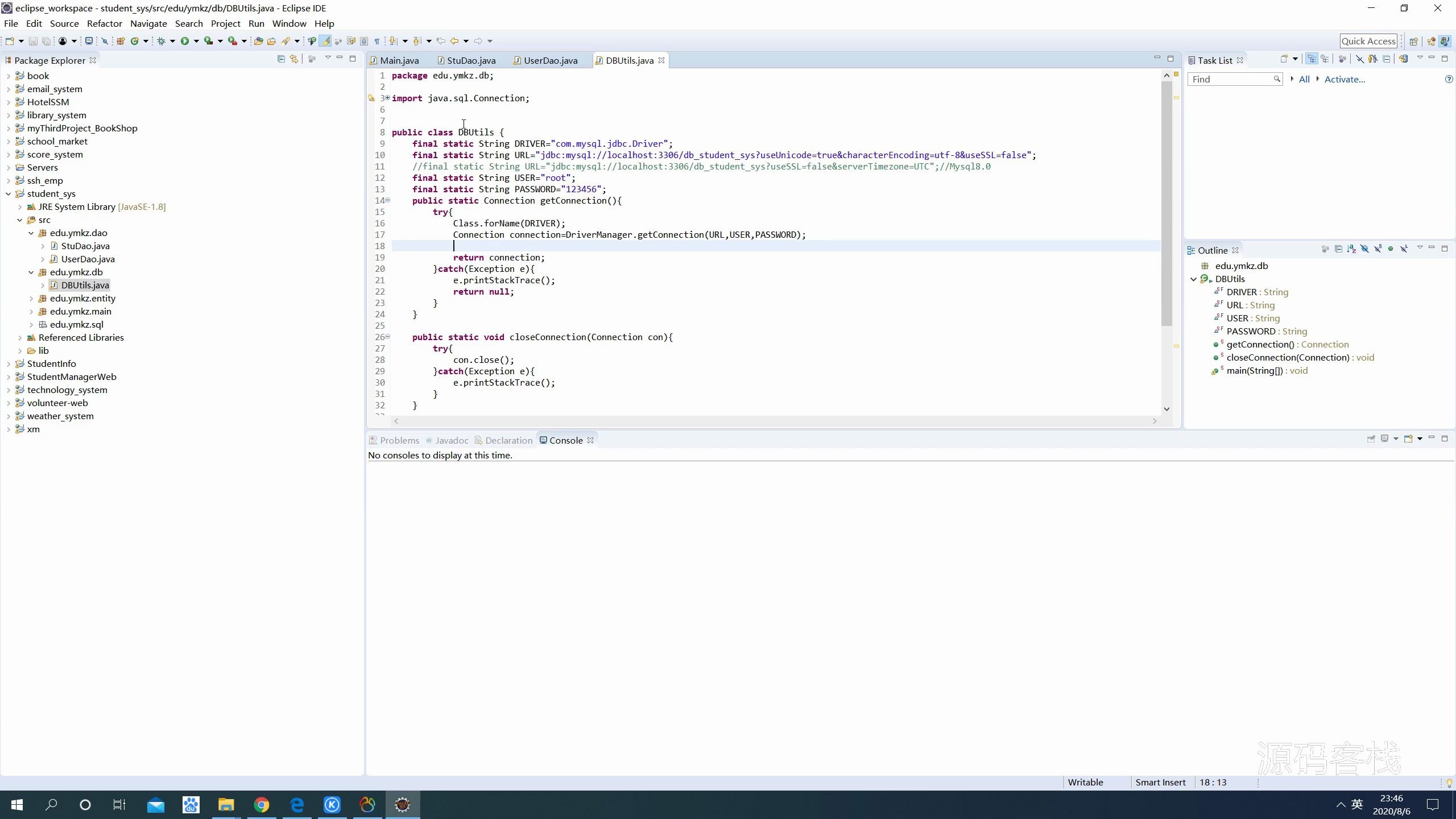Image resolution: width=1456 pixels, height=819 pixels.
Task: Switch to the StuDao.java editor tab
Action: coord(470,60)
